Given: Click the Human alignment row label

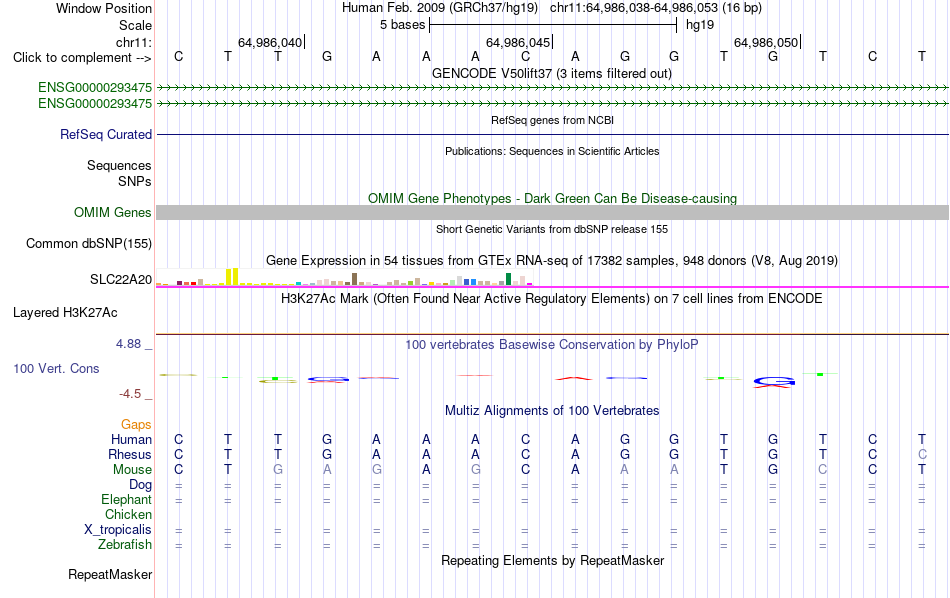Looking at the screenshot, I should pos(131,439).
